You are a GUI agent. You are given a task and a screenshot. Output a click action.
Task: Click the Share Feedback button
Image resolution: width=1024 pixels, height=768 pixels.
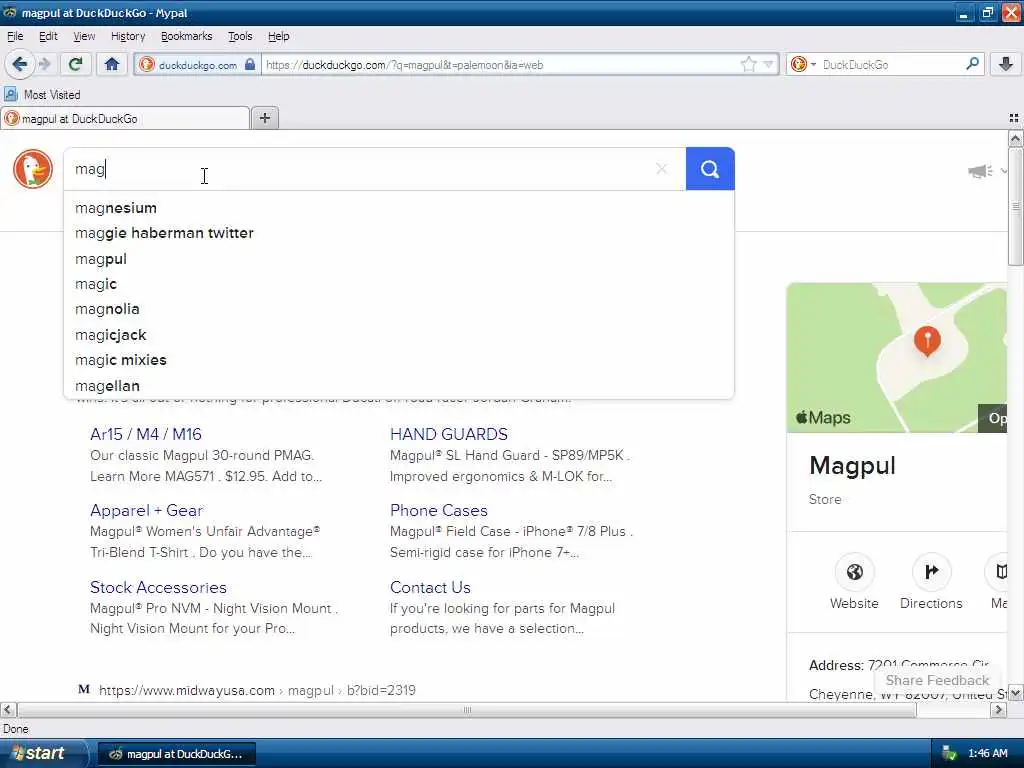[936, 680]
